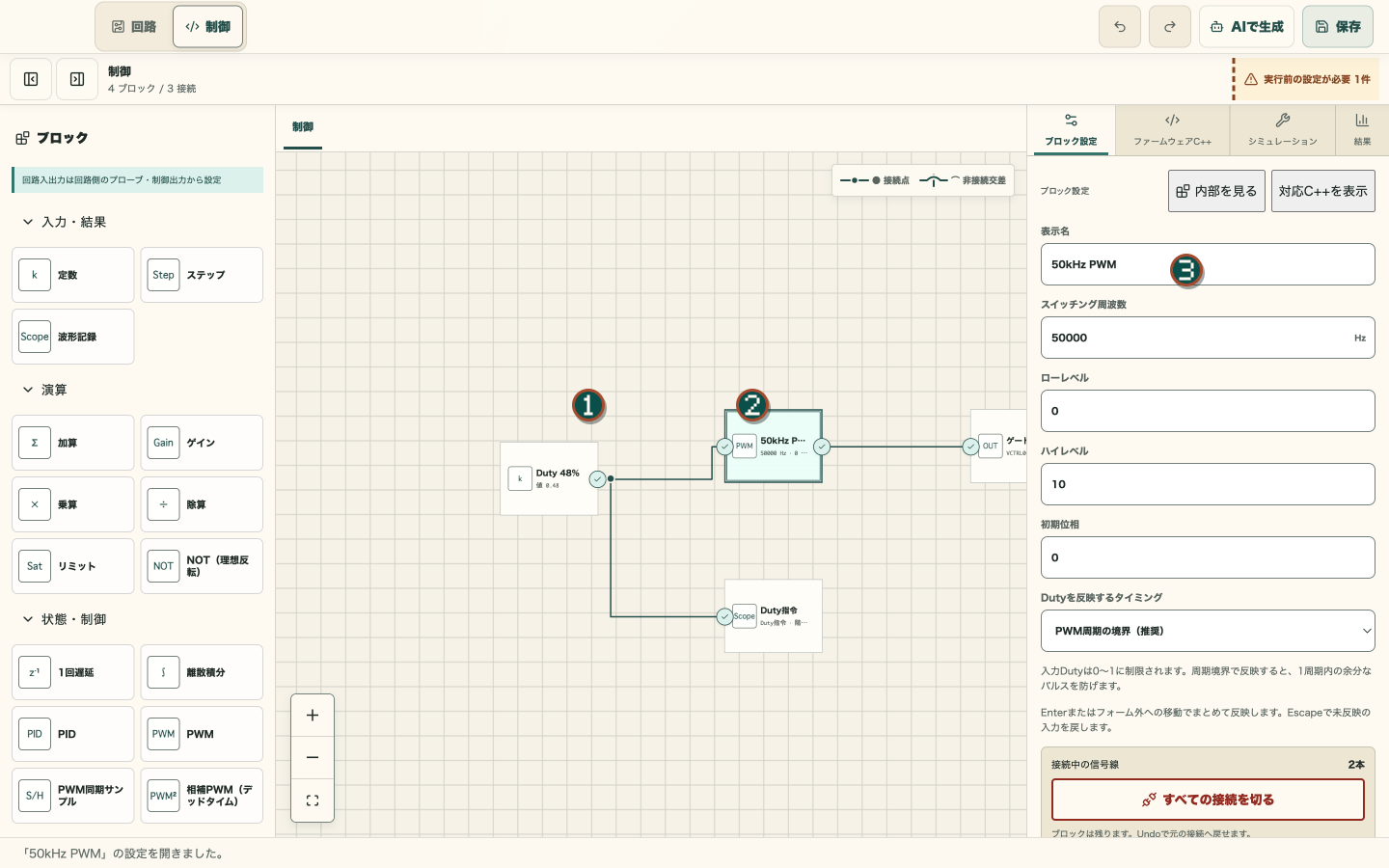Viewport: 1389px width, 868px height.
Task: Click the undo arrow button
Action: tap(1120, 27)
